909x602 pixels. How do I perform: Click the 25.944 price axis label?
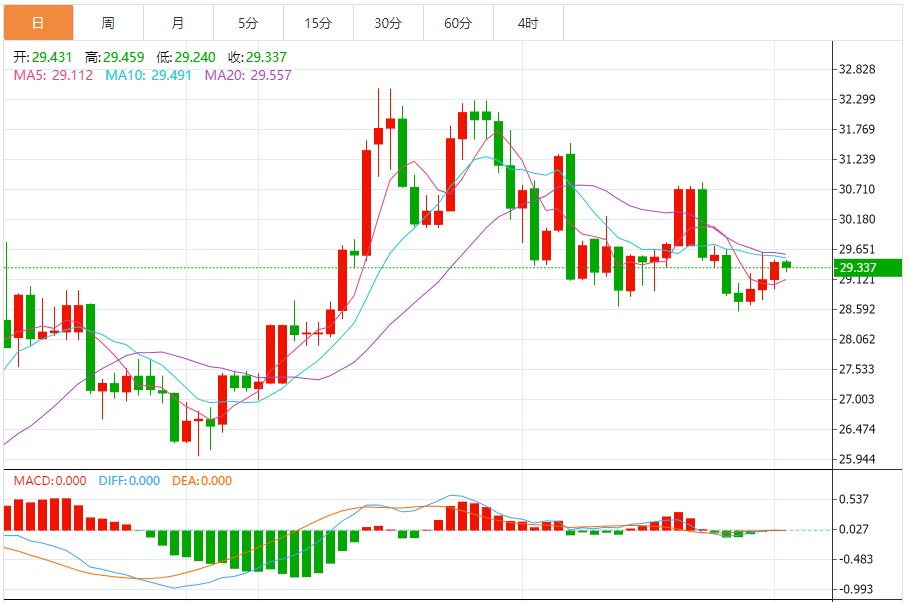(x=857, y=459)
